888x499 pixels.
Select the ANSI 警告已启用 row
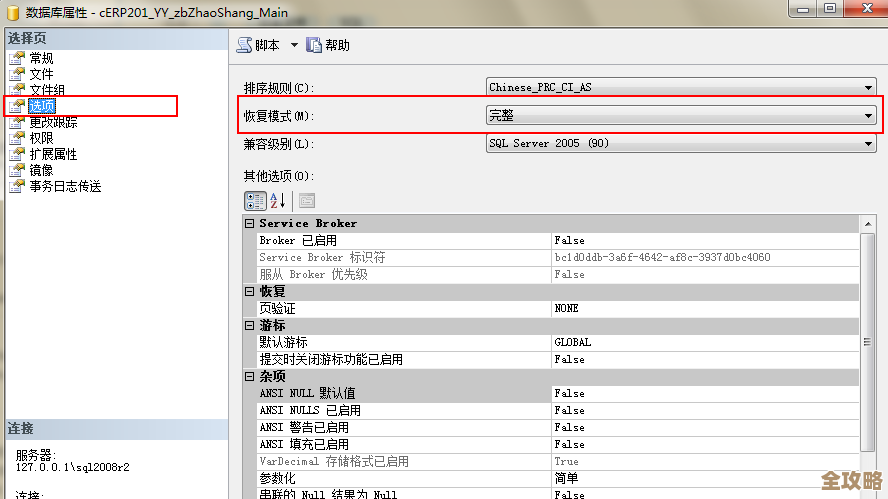557,427
